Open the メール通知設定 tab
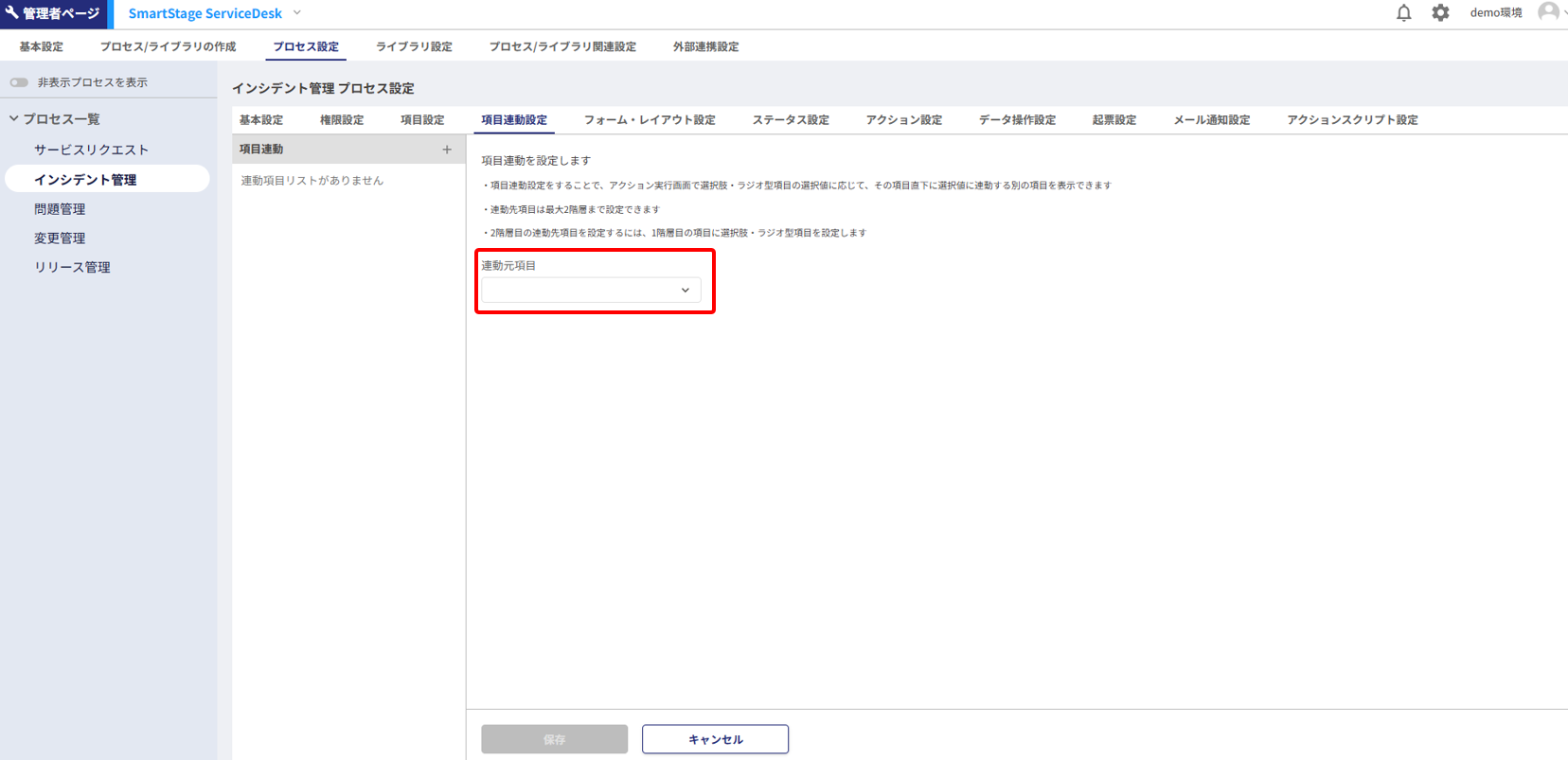Viewport: 1568px width, 760px height. coord(1211,120)
